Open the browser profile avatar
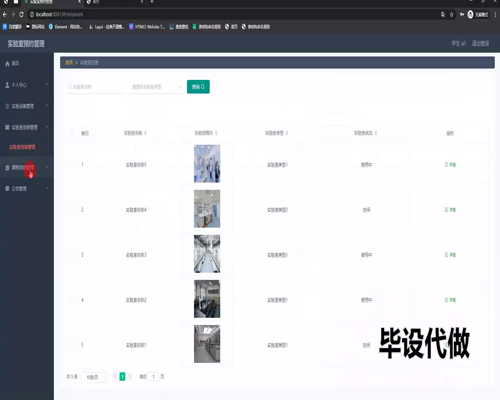 click(x=470, y=14)
